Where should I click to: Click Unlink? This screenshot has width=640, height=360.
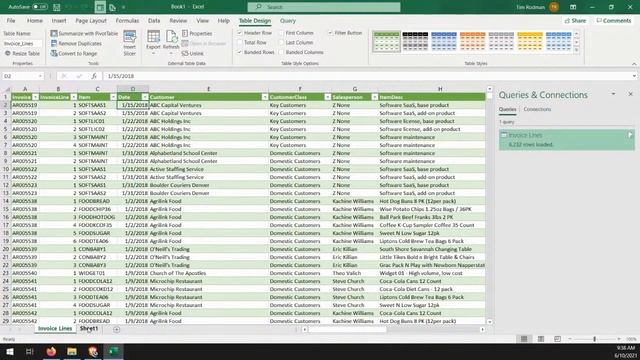click(192, 53)
